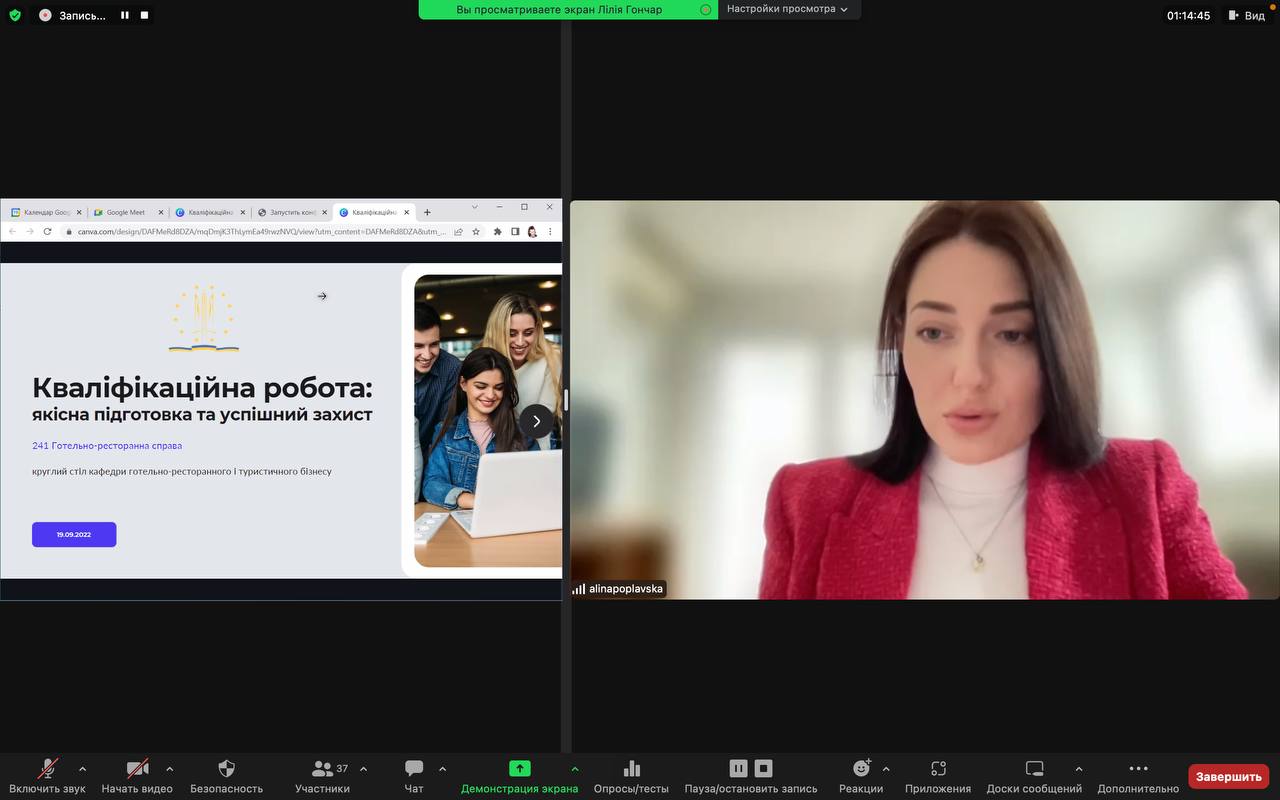Image resolution: width=1280 pixels, height=800 pixels.
Task: Click the green Демонстрация экрана button
Action: (x=519, y=776)
